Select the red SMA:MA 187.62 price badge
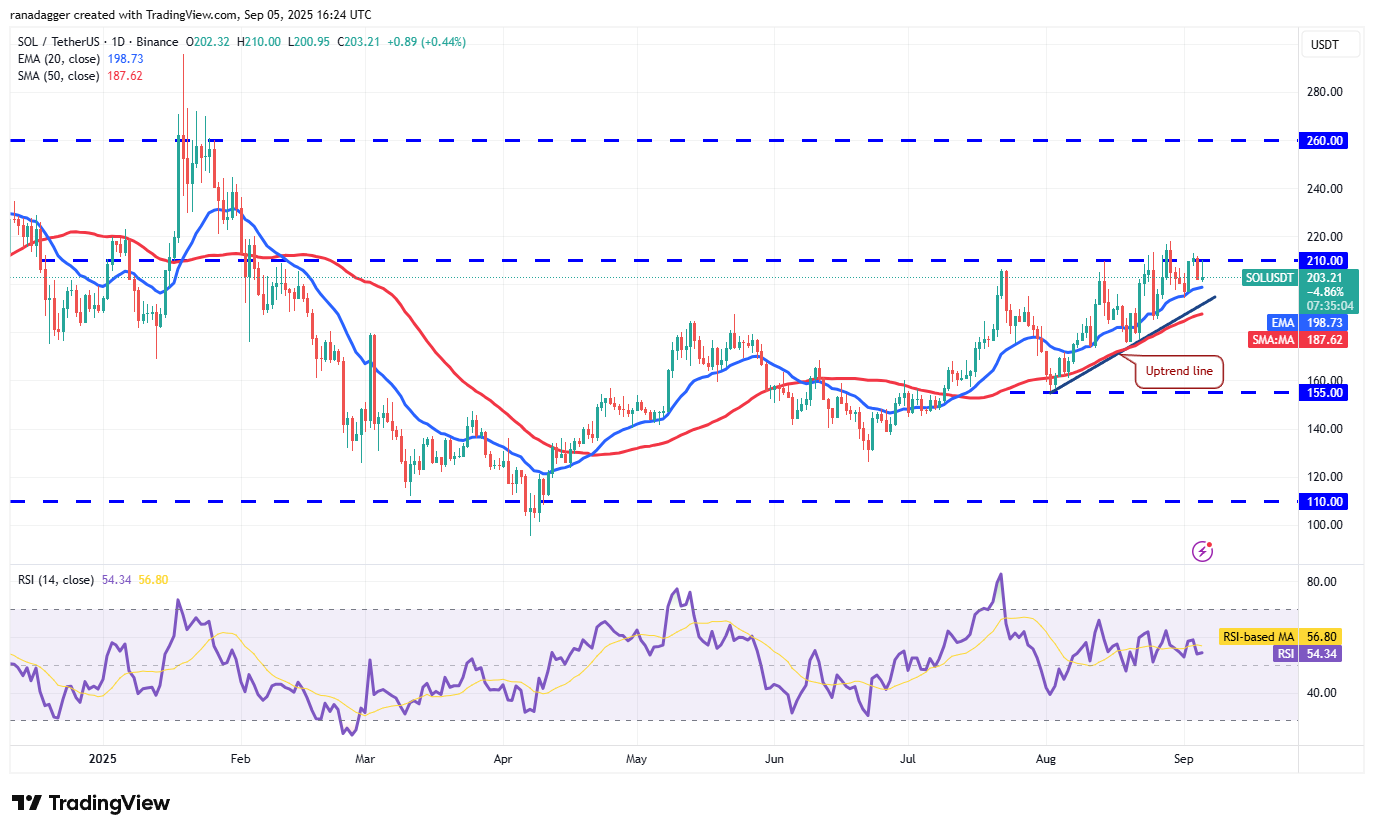The width and height of the screenshot is (1374, 833). click(x=1300, y=339)
